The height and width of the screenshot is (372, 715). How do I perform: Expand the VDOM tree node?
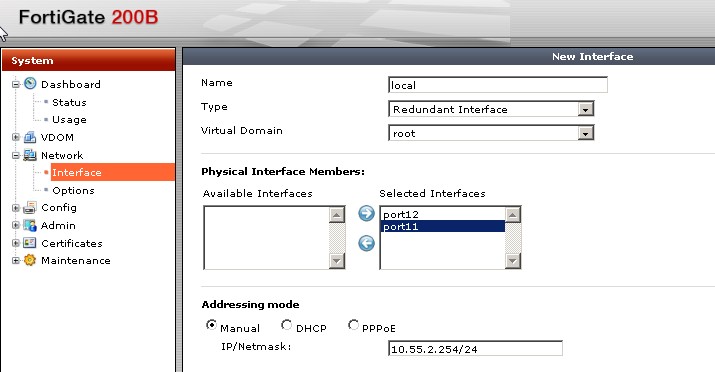pyautogui.click(x=16, y=137)
